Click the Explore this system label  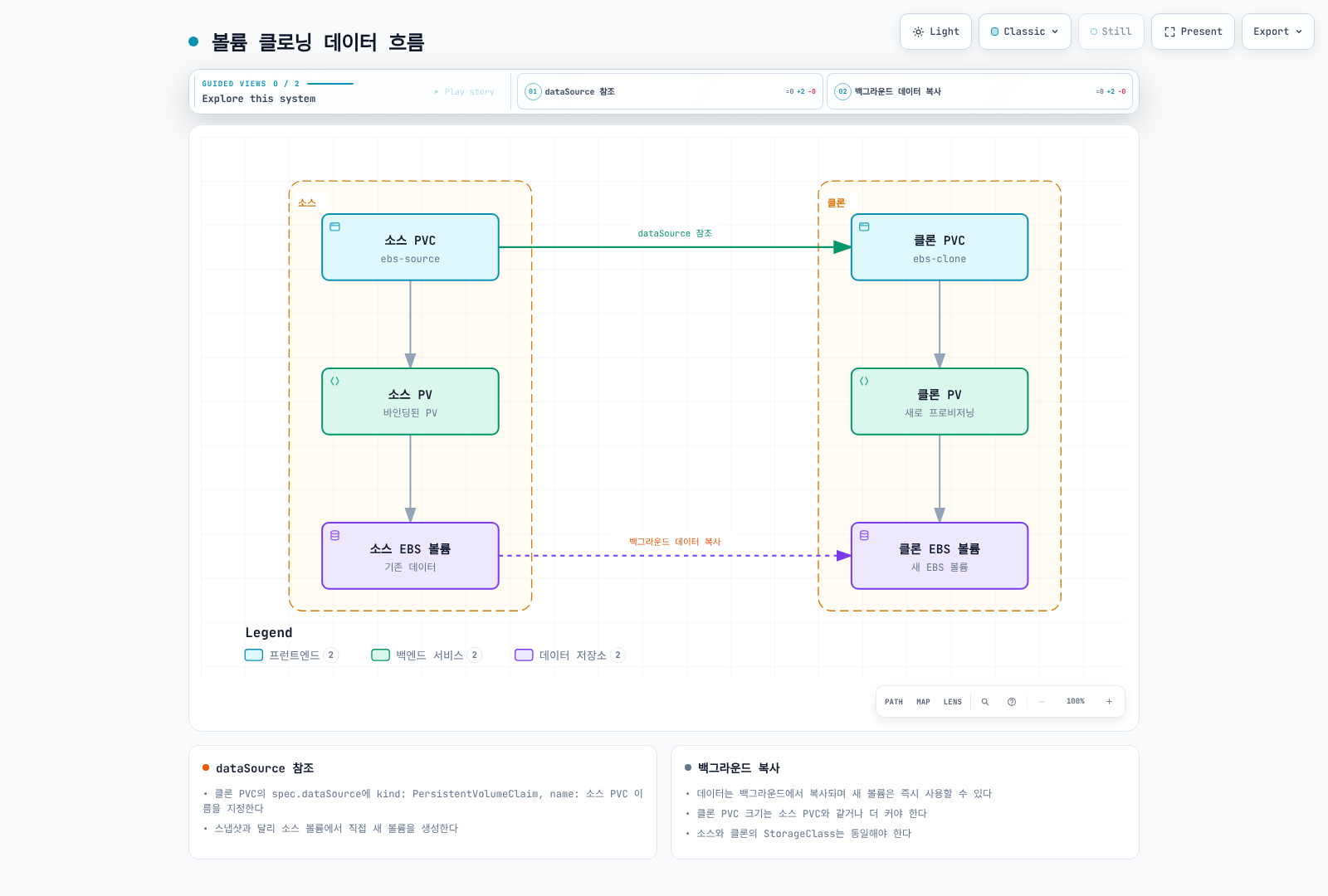(x=259, y=99)
